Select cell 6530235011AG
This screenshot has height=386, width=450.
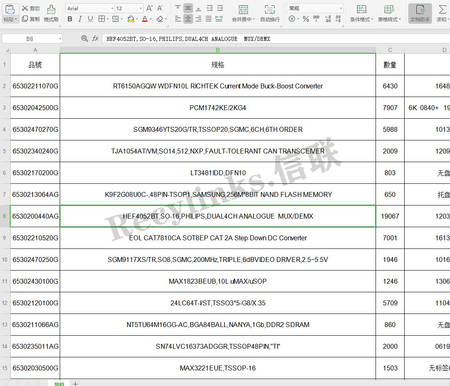[x=35, y=346]
